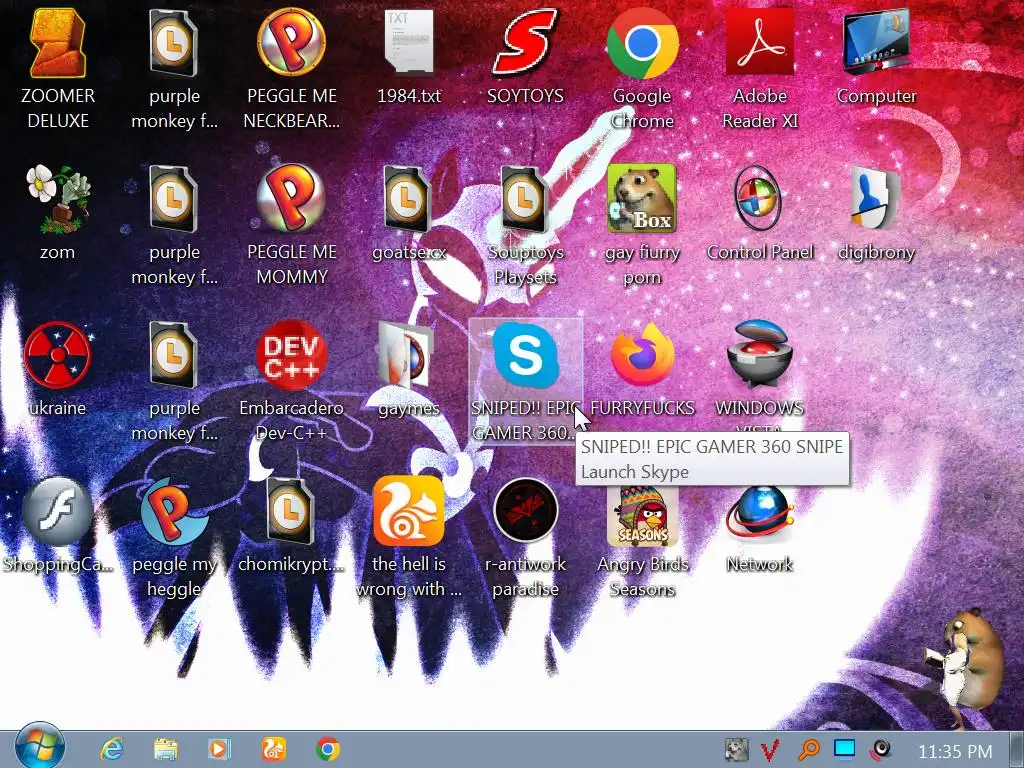The width and height of the screenshot is (1024, 768).
Task: Open Windows Media Player from taskbar
Action: [219, 749]
